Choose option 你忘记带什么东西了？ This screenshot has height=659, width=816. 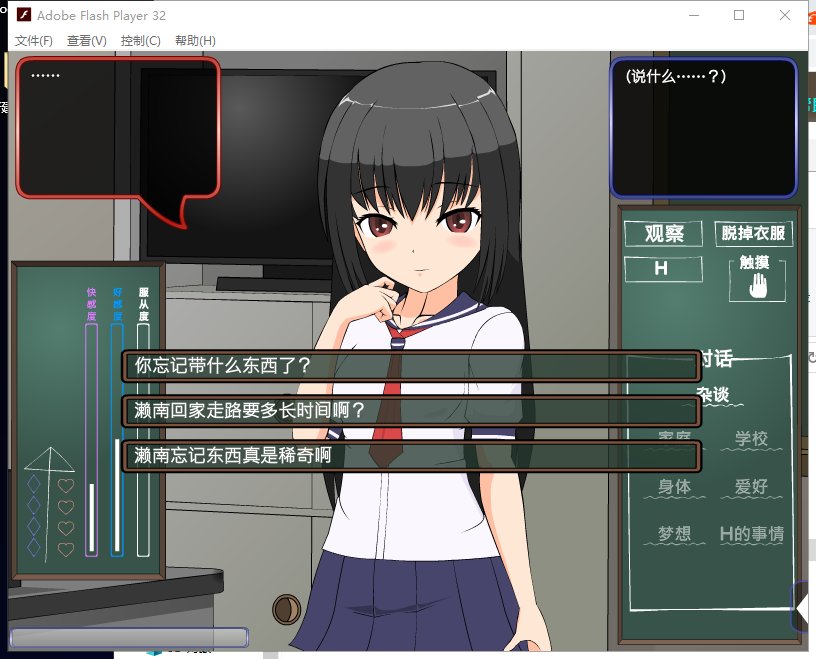[x=411, y=366]
